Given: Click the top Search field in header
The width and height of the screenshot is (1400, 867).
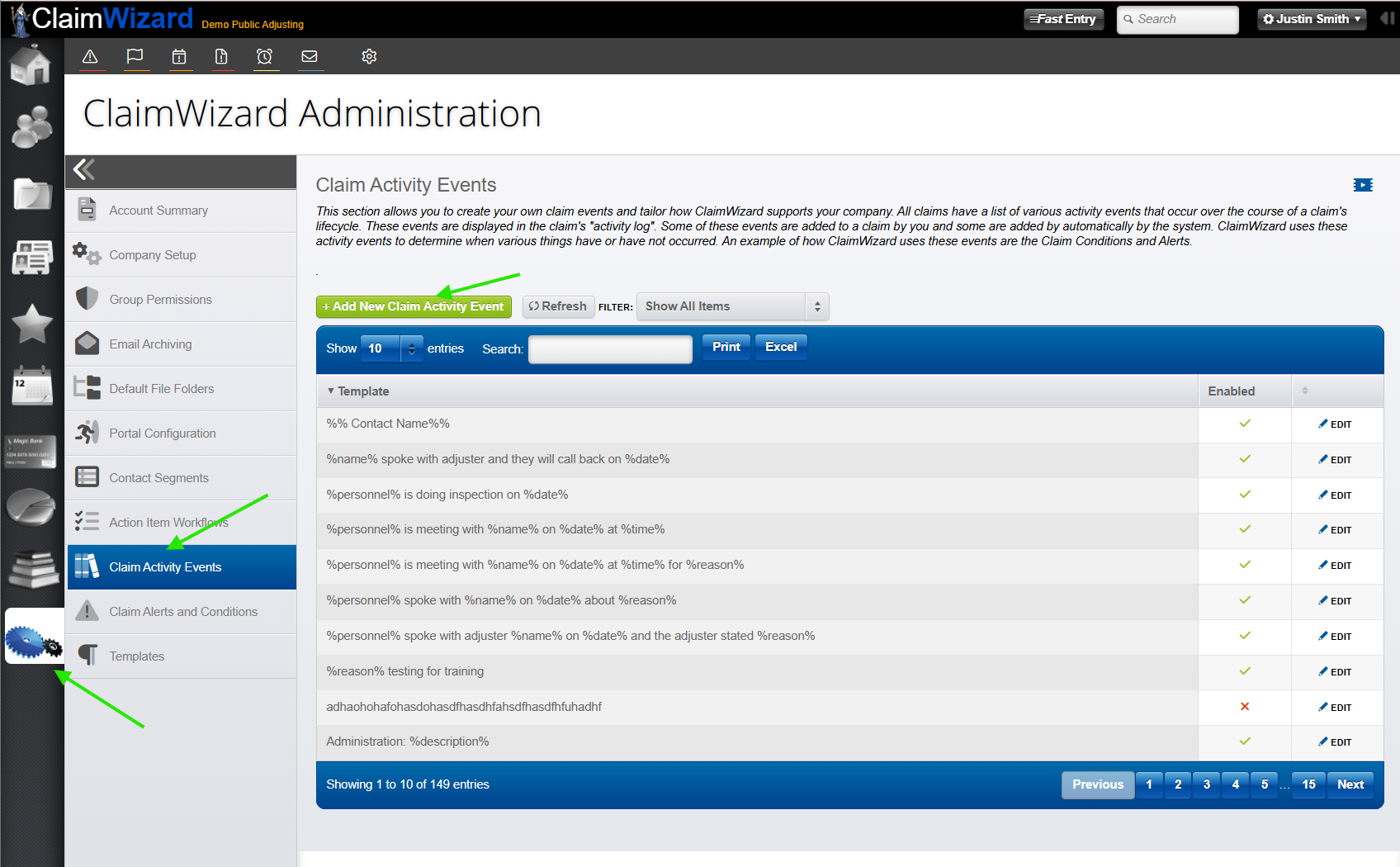Looking at the screenshot, I should pos(1178,19).
